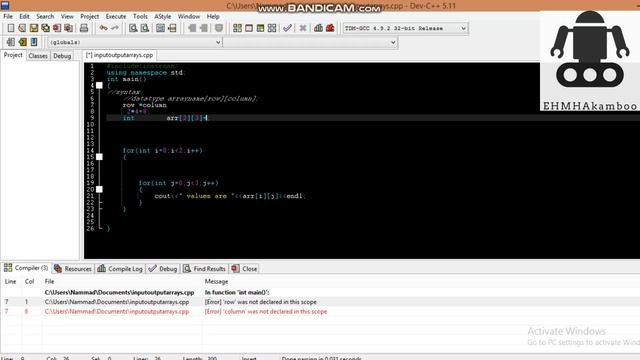Viewport: 640px width, 360px height.
Task: Open the Edit menu
Action: click(24, 16)
